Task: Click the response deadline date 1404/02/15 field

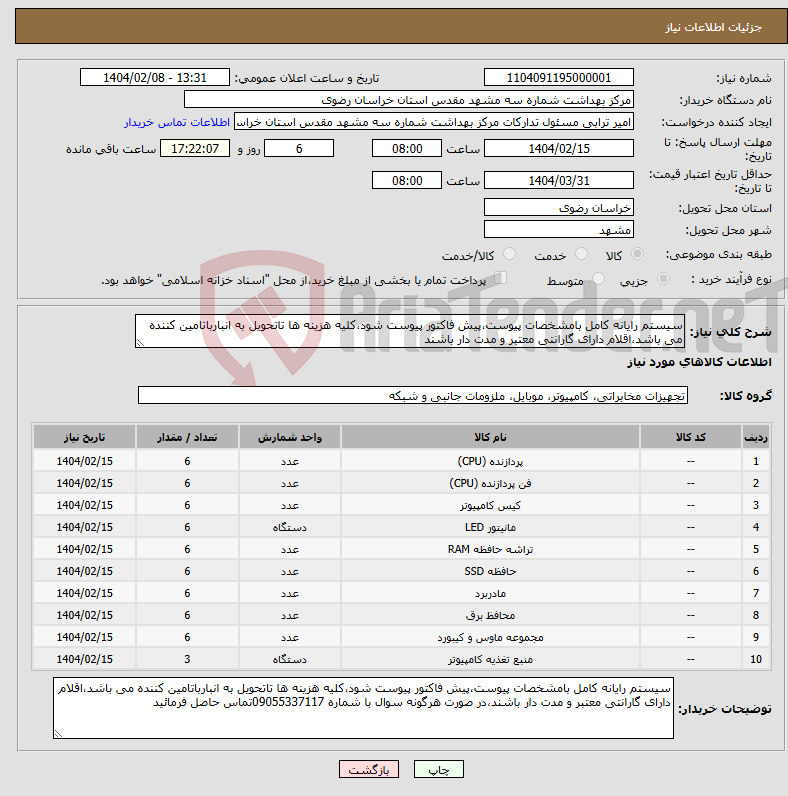Action: tap(559, 149)
